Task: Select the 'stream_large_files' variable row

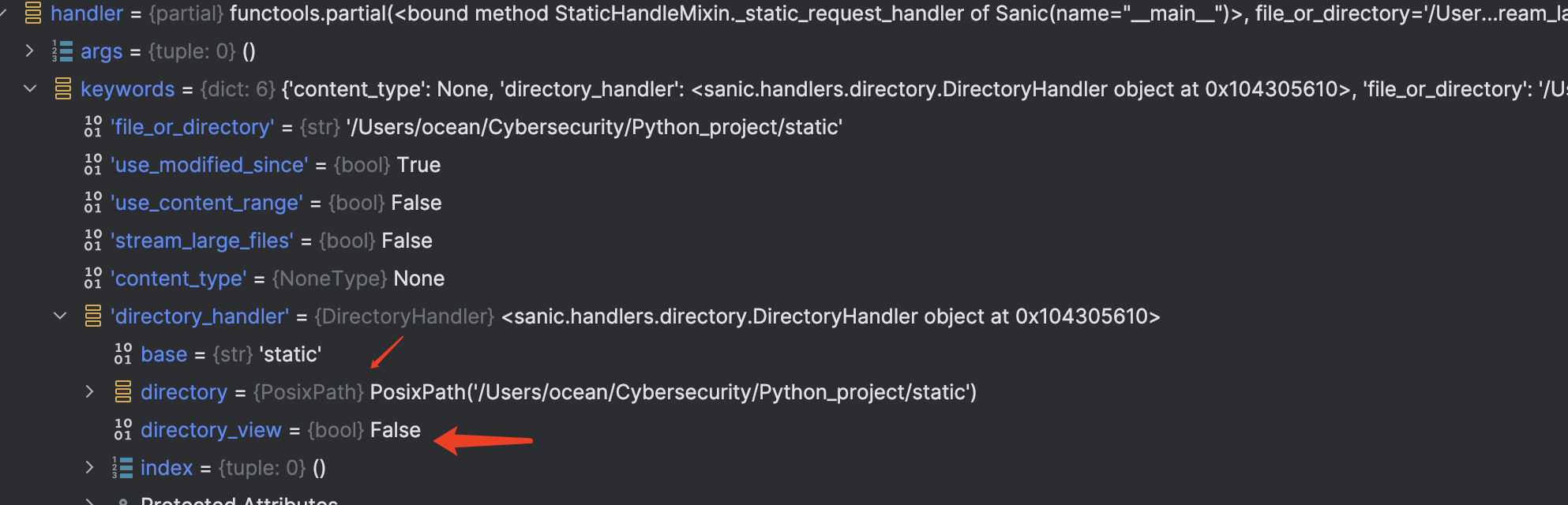Action: coord(258,241)
